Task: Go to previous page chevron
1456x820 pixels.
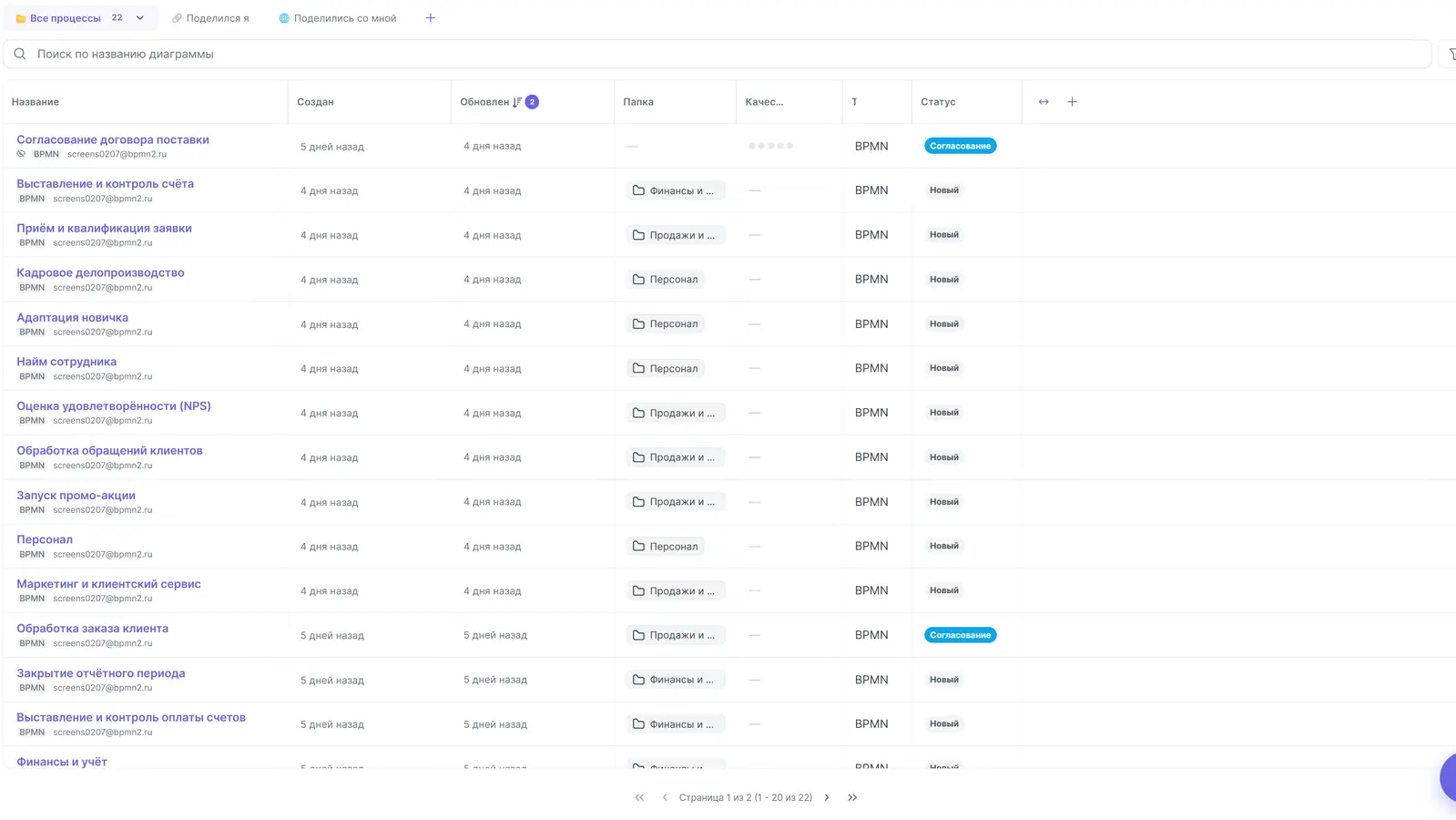Action: 665,797
